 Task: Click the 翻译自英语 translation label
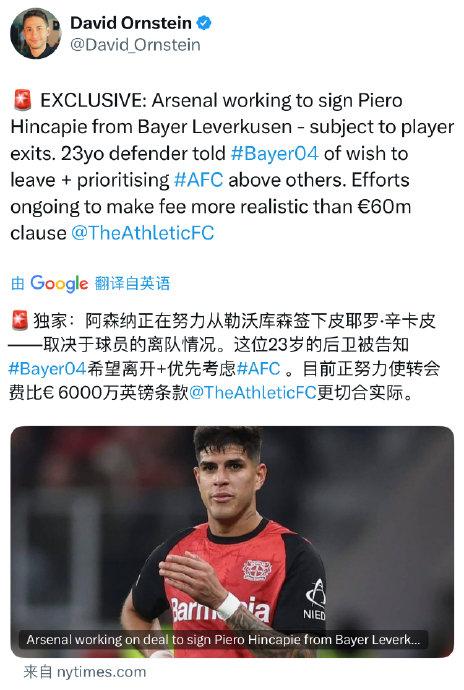pyautogui.click(x=132, y=283)
